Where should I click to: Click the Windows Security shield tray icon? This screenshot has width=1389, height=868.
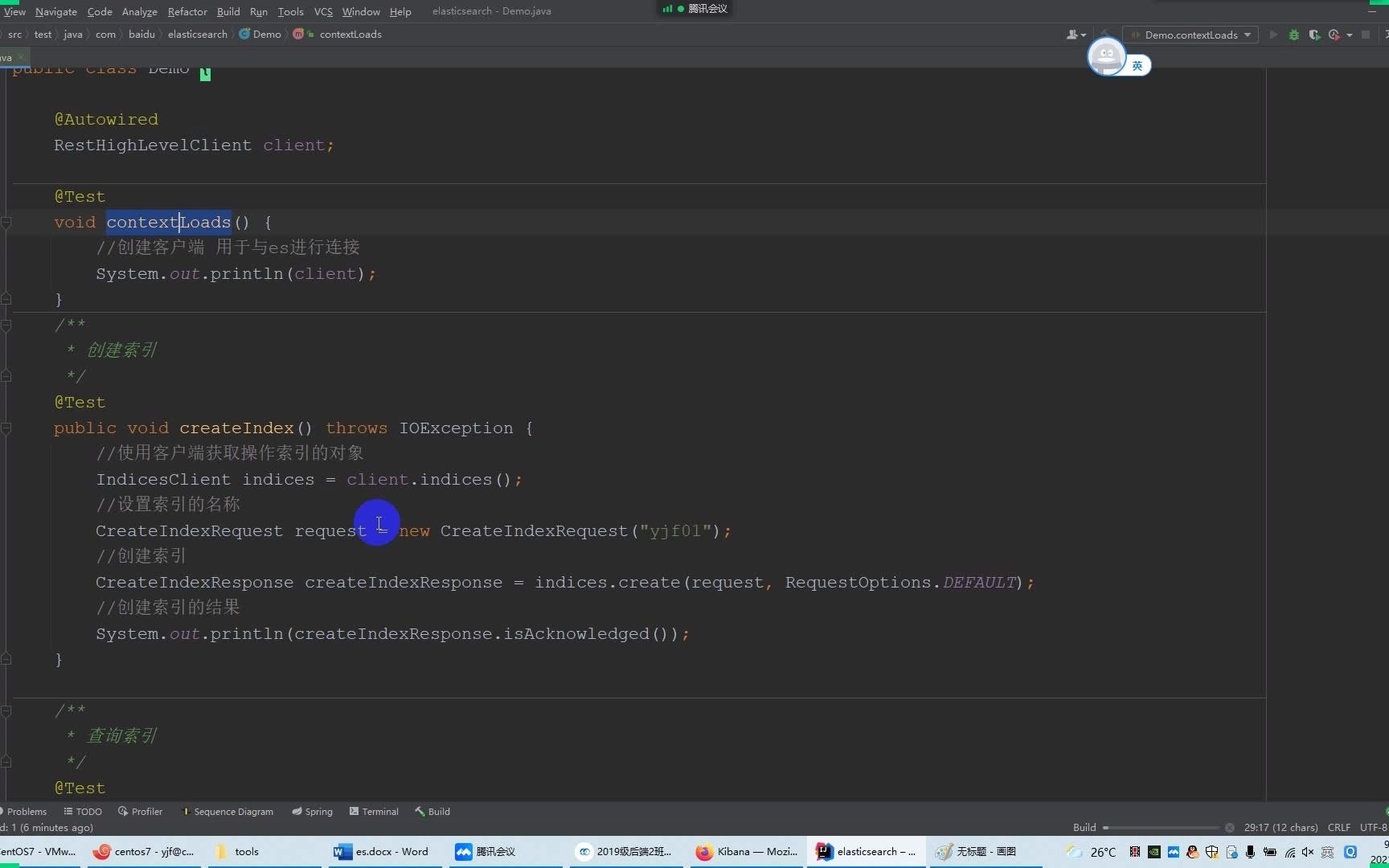pos(1211,852)
